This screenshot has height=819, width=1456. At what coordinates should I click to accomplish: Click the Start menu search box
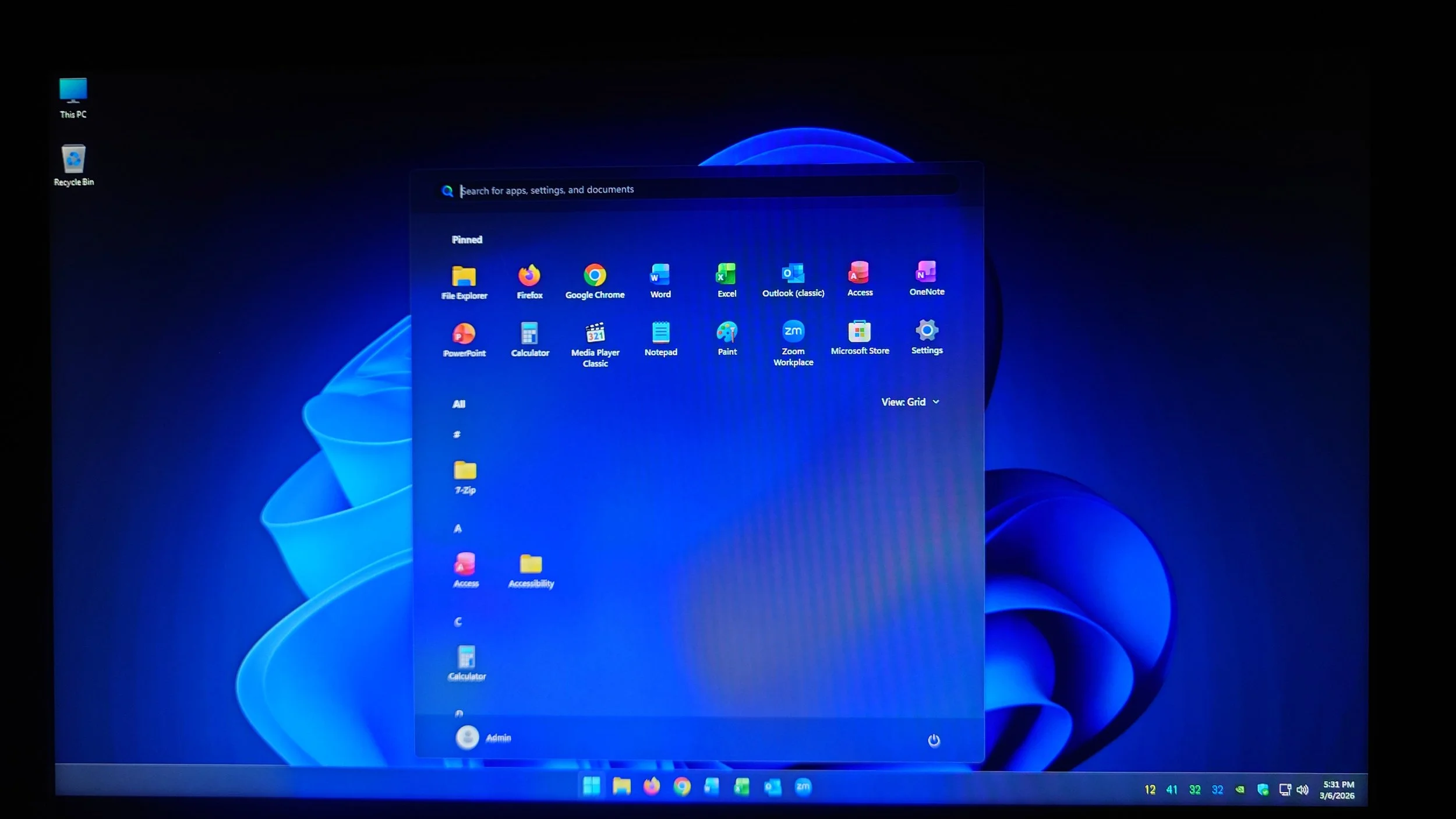pos(699,190)
